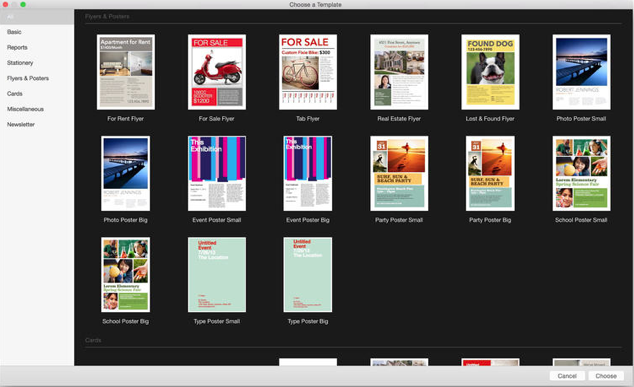Select the Newsletter category
Image resolution: width=634 pixels, height=387 pixels.
click(x=21, y=124)
